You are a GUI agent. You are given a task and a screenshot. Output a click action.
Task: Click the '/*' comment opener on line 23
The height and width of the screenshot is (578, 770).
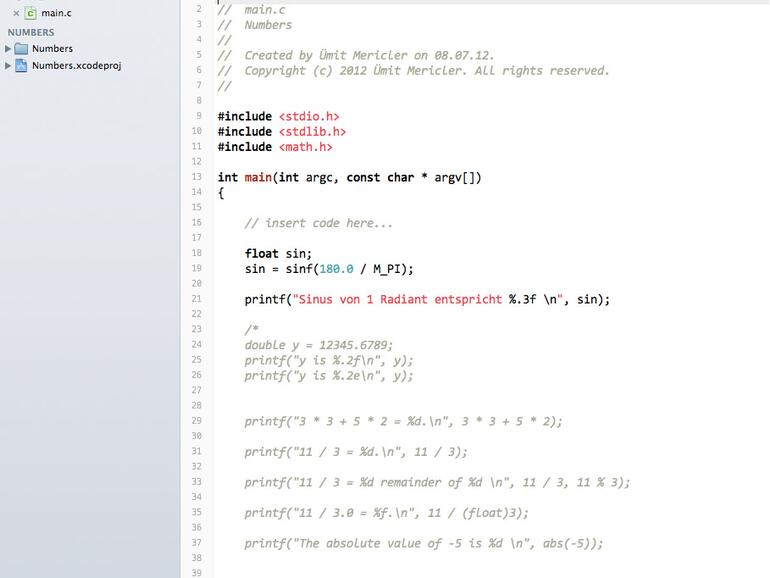pyautogui.click(x=251, y=329)
